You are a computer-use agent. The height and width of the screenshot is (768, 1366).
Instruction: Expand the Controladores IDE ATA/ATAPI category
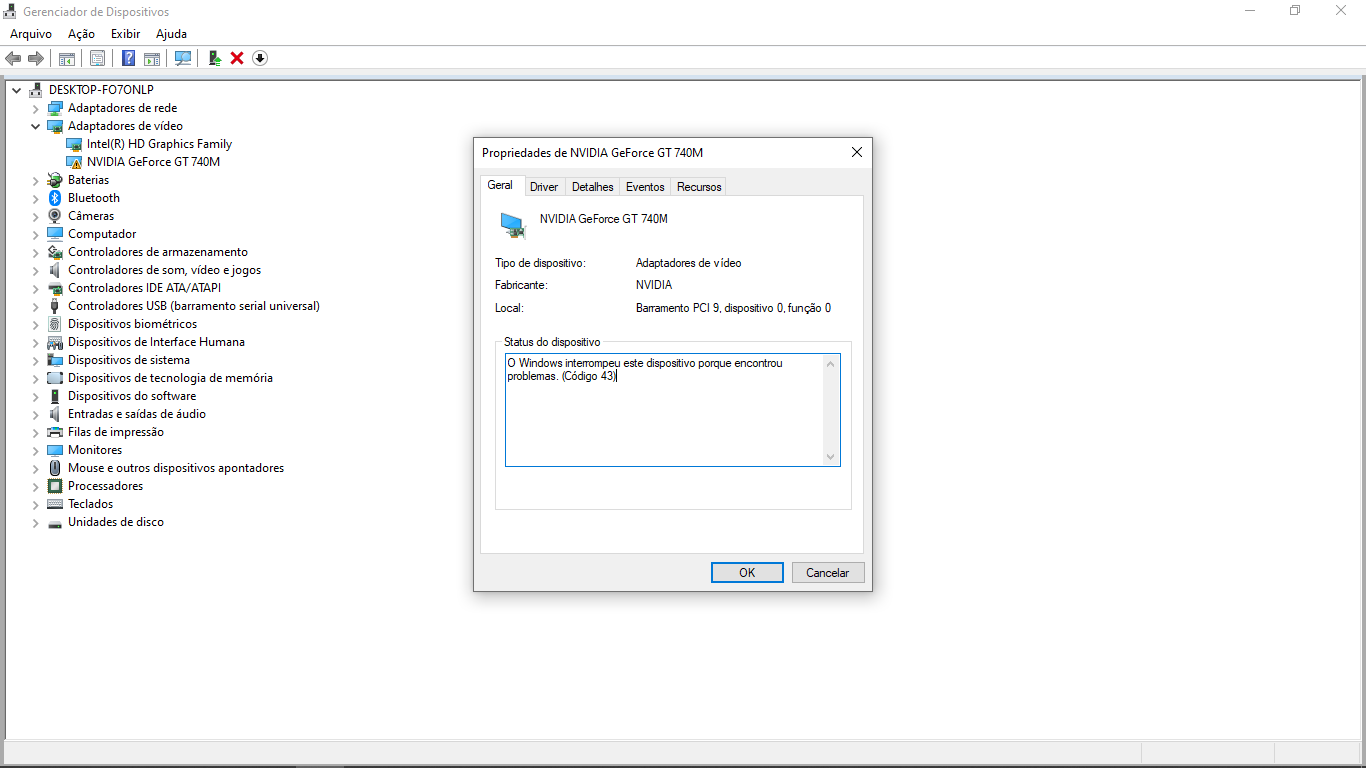tap(35, 288)
